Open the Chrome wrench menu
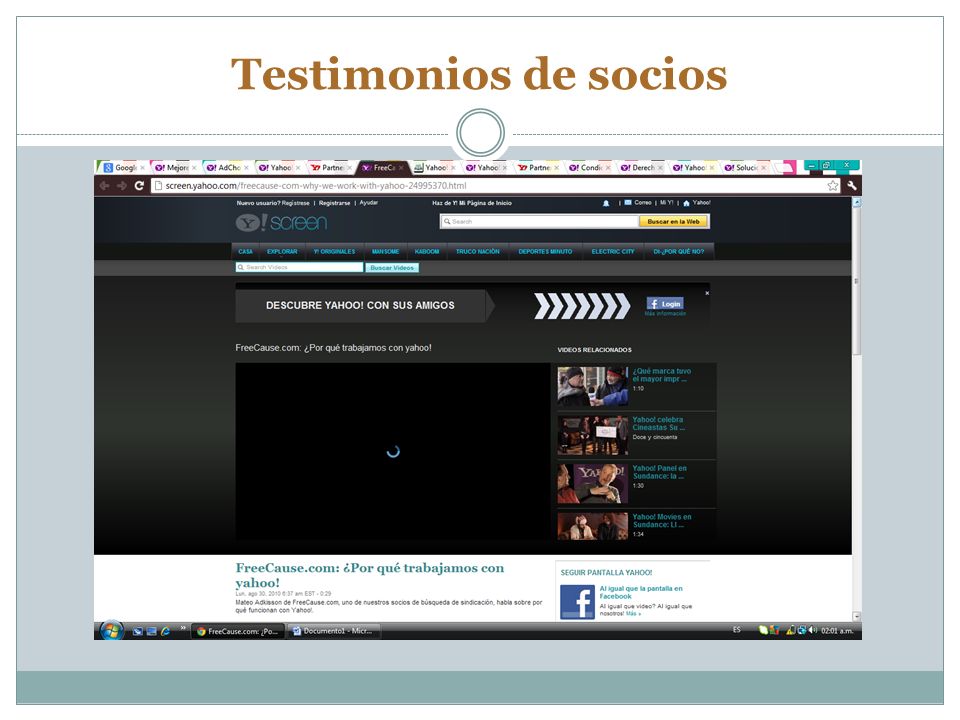 pyautogui.click(x=852, y=186)
